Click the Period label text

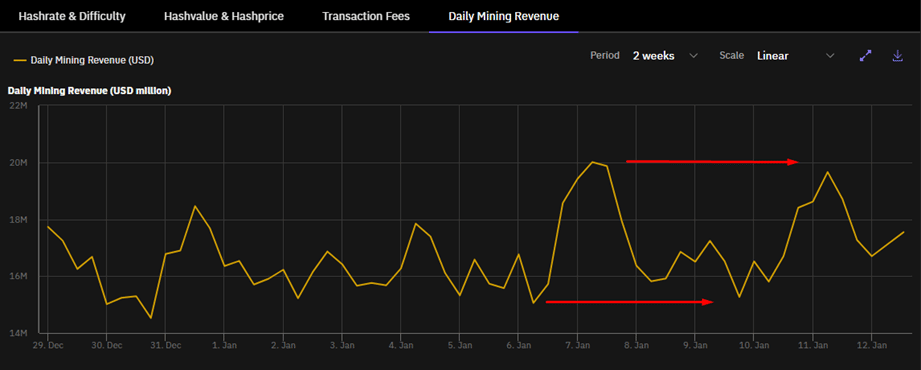605,56
